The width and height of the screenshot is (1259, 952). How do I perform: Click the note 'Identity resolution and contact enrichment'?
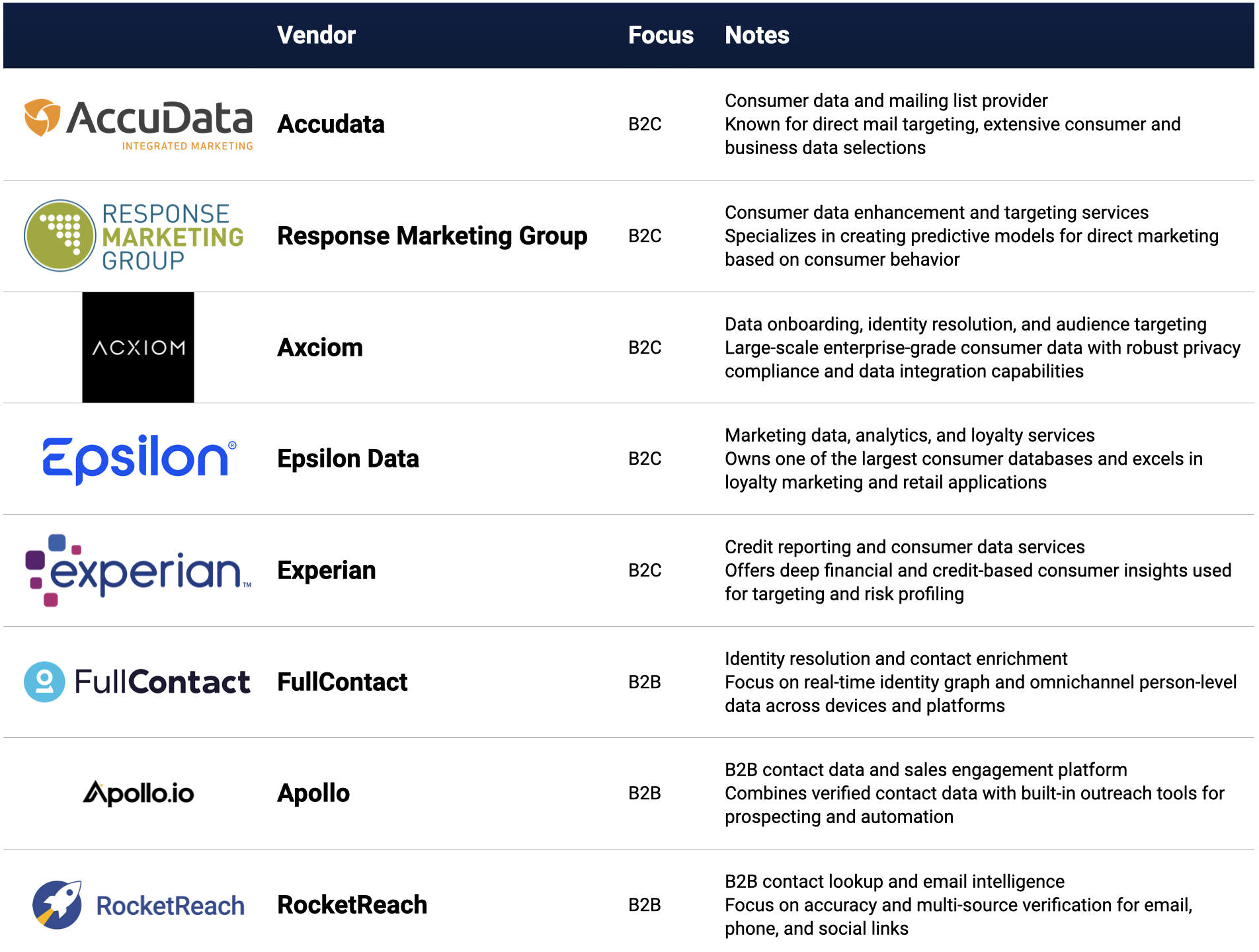click(896, 658)
